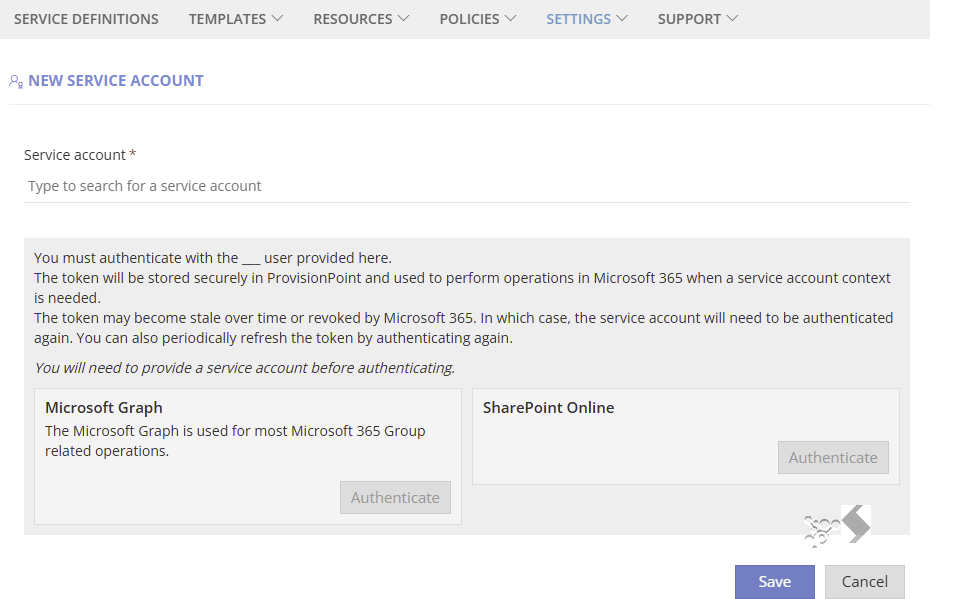Image resolution: width=964 pixels, height=599 pixels.
Task: Save the new service account
Action: pos(775,582)
